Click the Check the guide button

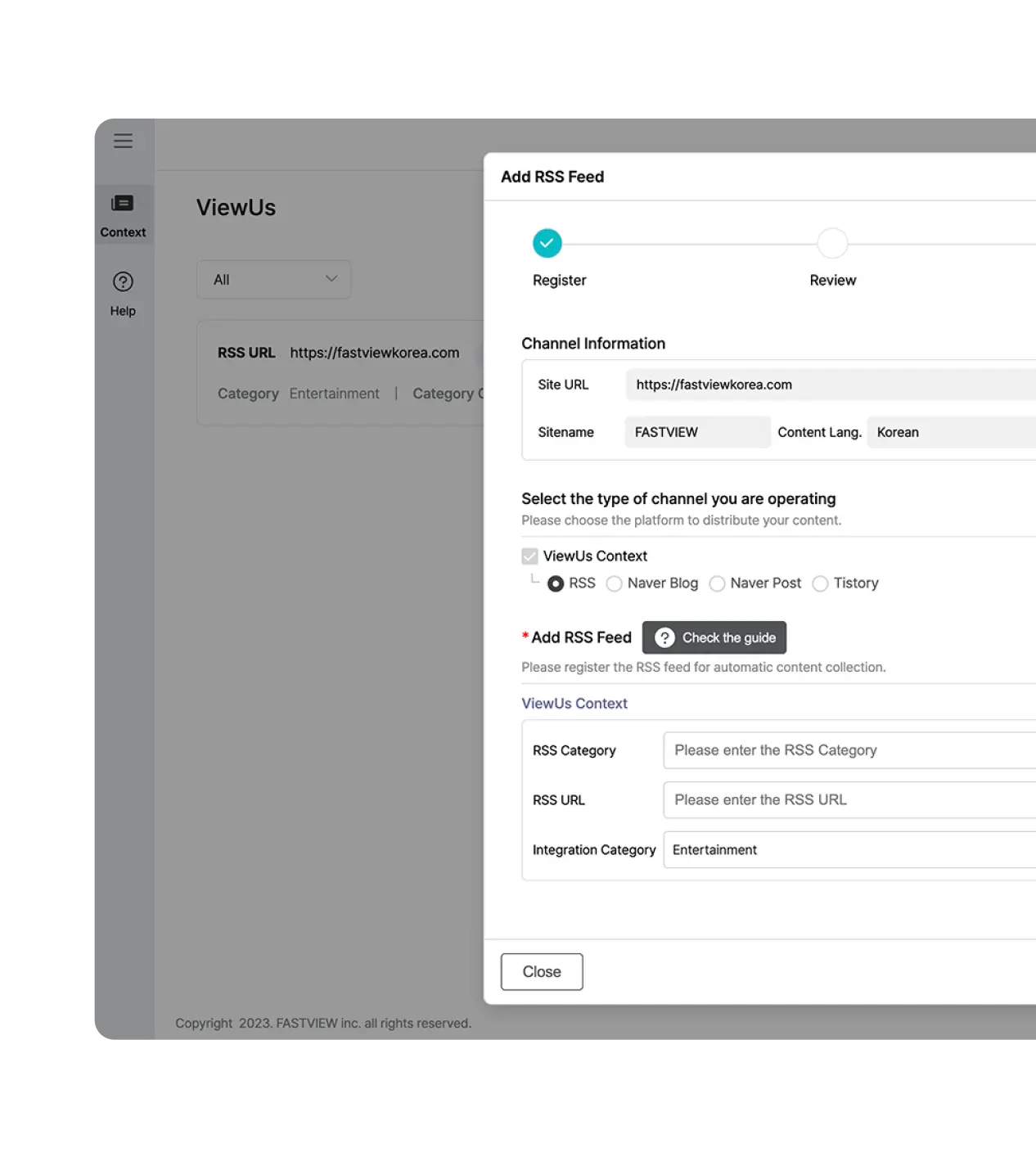pyautogui.click(x=714, y=638)
